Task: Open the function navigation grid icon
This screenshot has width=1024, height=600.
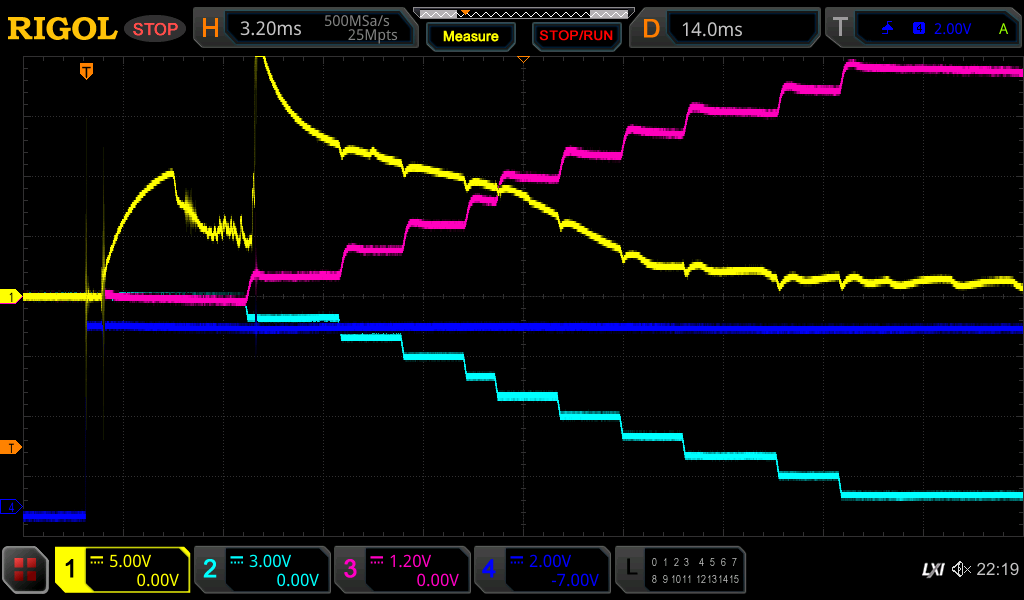Action: click(x=26, y=570)
